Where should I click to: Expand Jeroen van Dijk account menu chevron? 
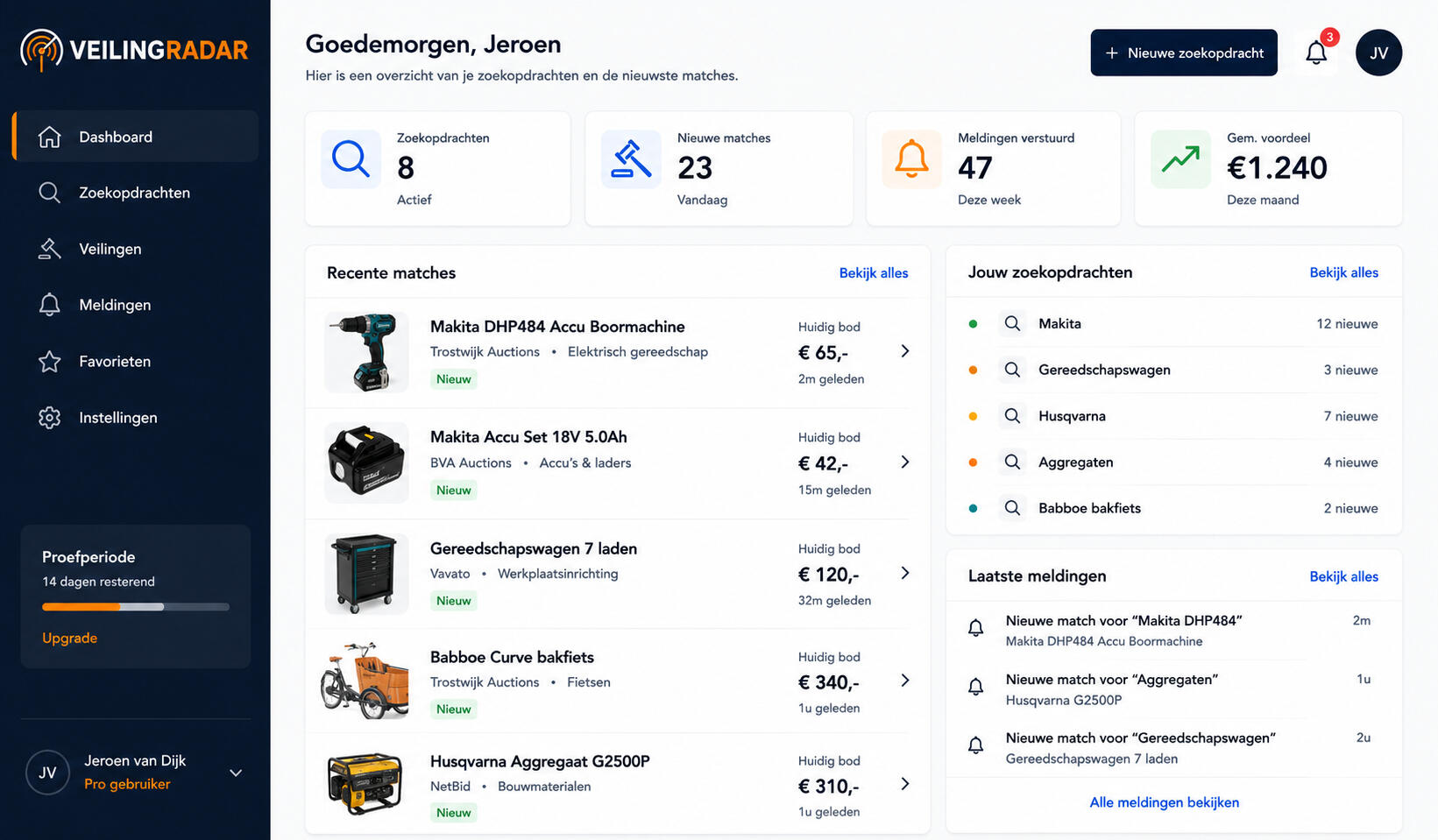point(236,773)
